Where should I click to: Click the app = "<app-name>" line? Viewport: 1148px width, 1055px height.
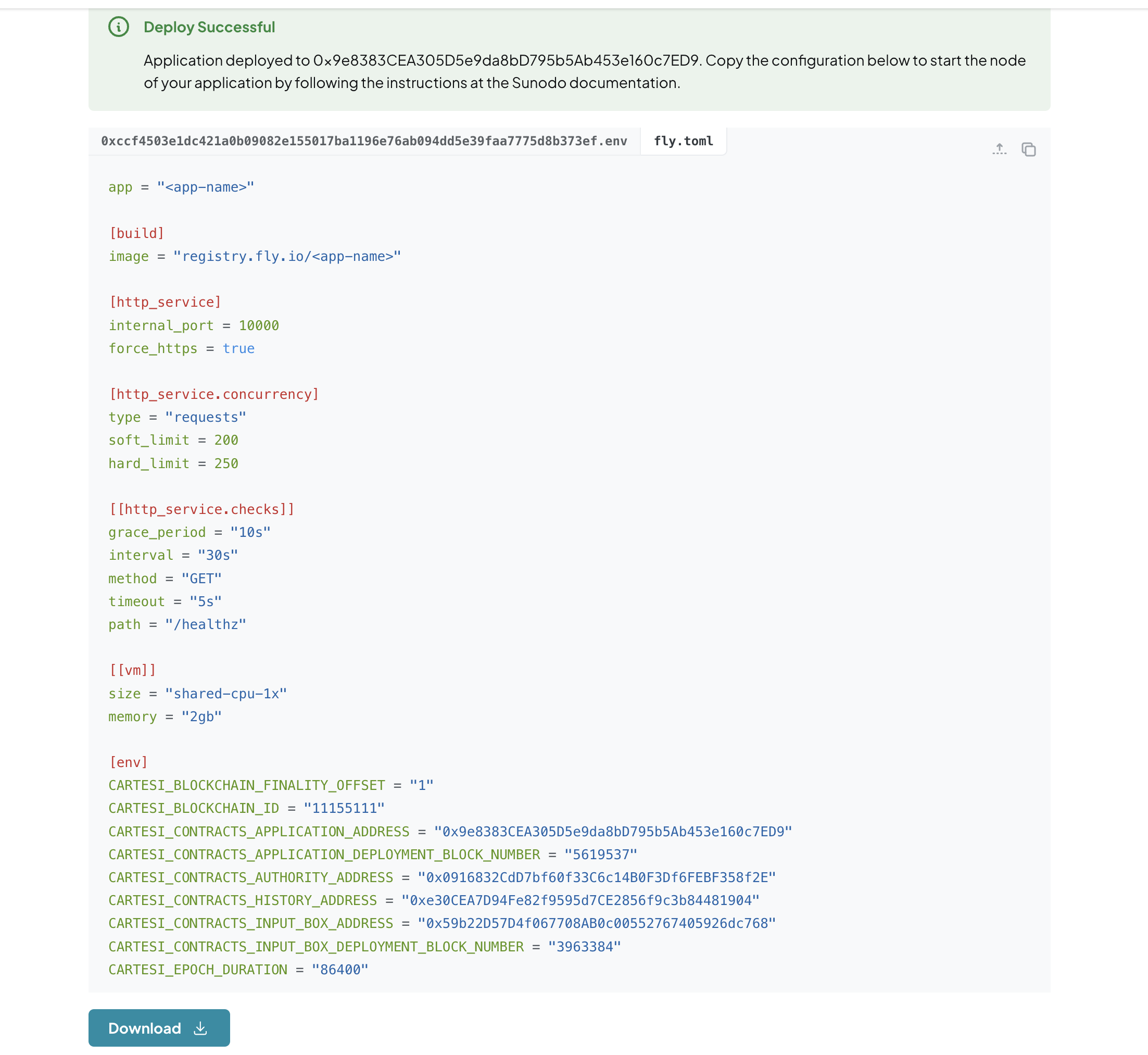pos(181,186)
